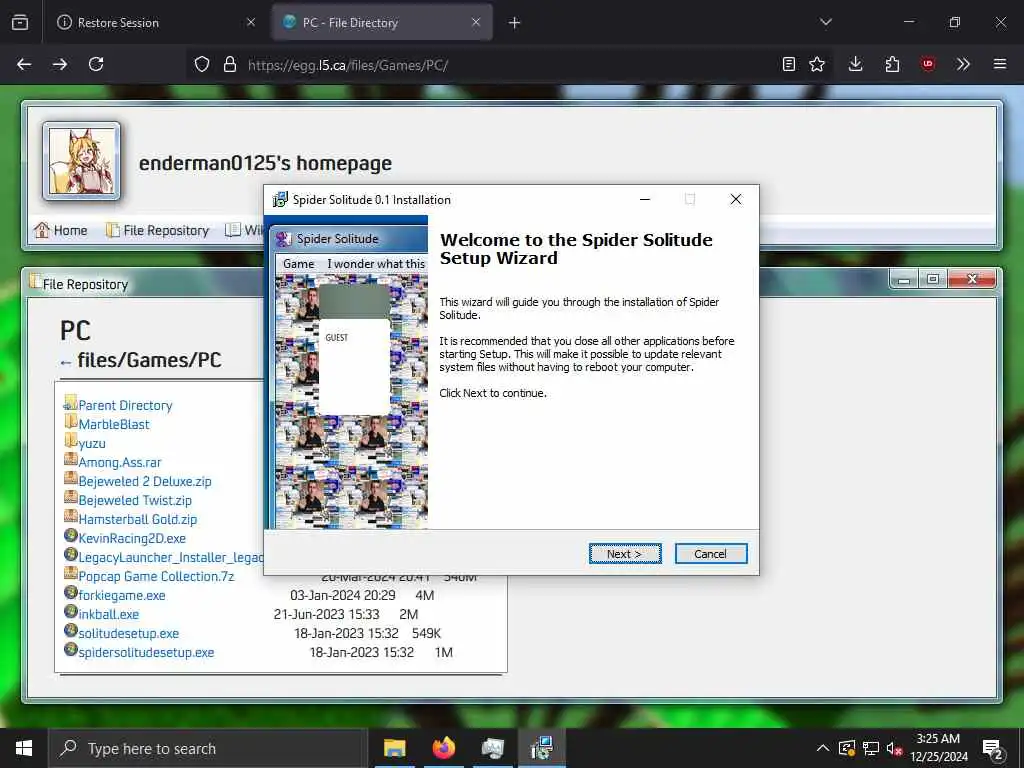The image size is (1024, 768).
Task: Download Bejeweled 2 Deluxe.zip
Action: tap(145, 481)
